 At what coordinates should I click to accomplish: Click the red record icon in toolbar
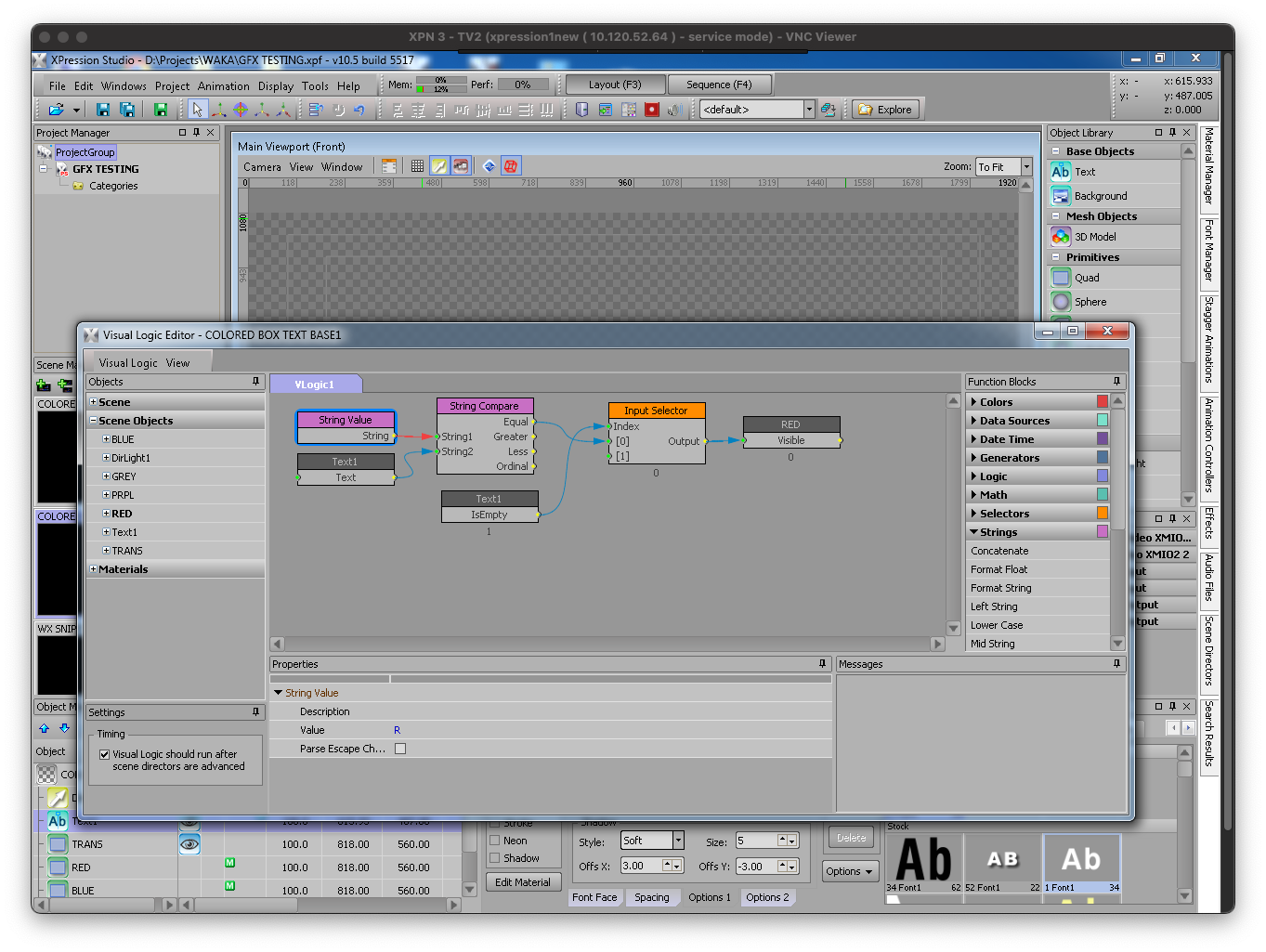point(652,110)
